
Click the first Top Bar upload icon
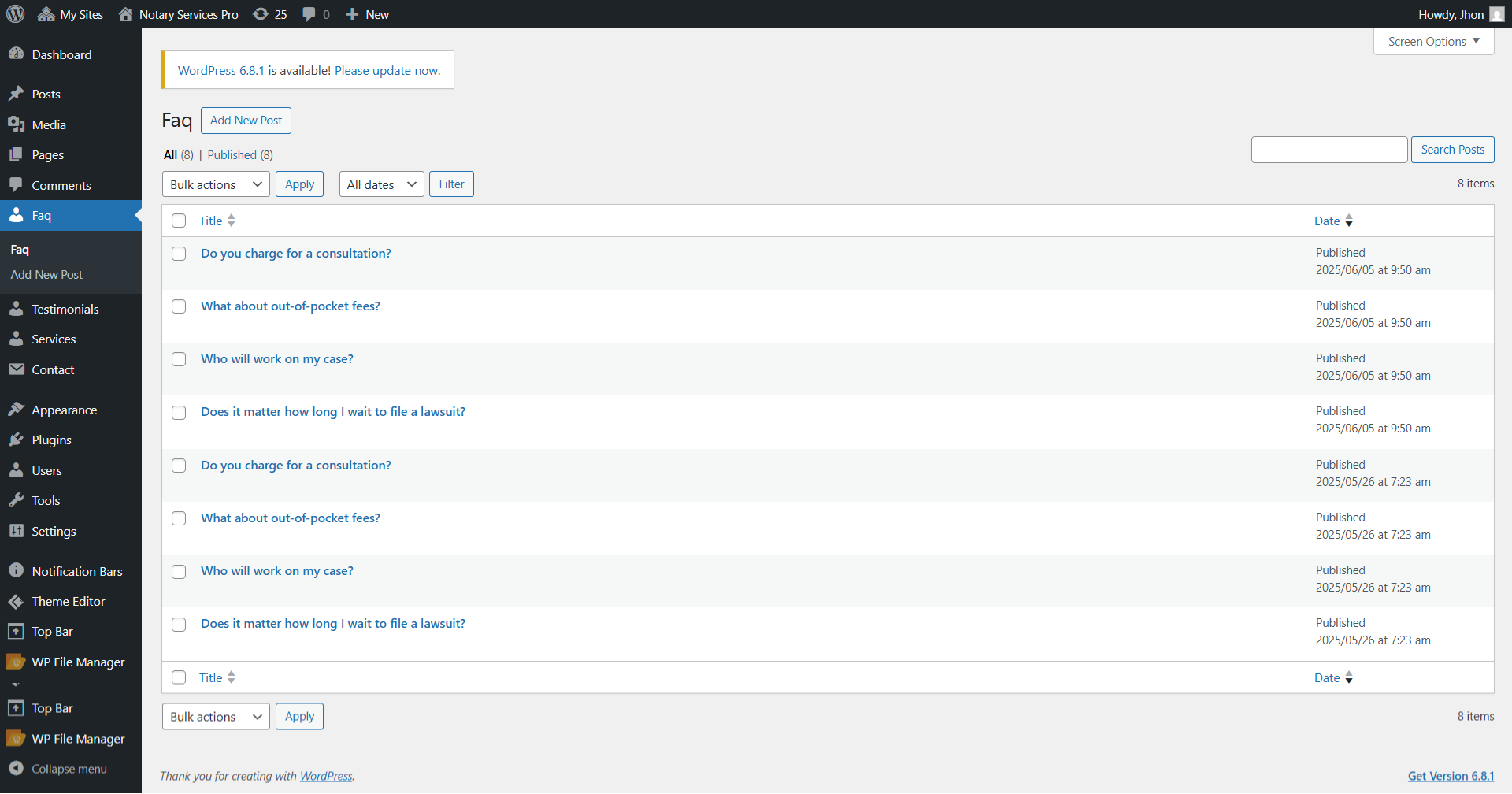pyautogui.click(x=16, y=631)
